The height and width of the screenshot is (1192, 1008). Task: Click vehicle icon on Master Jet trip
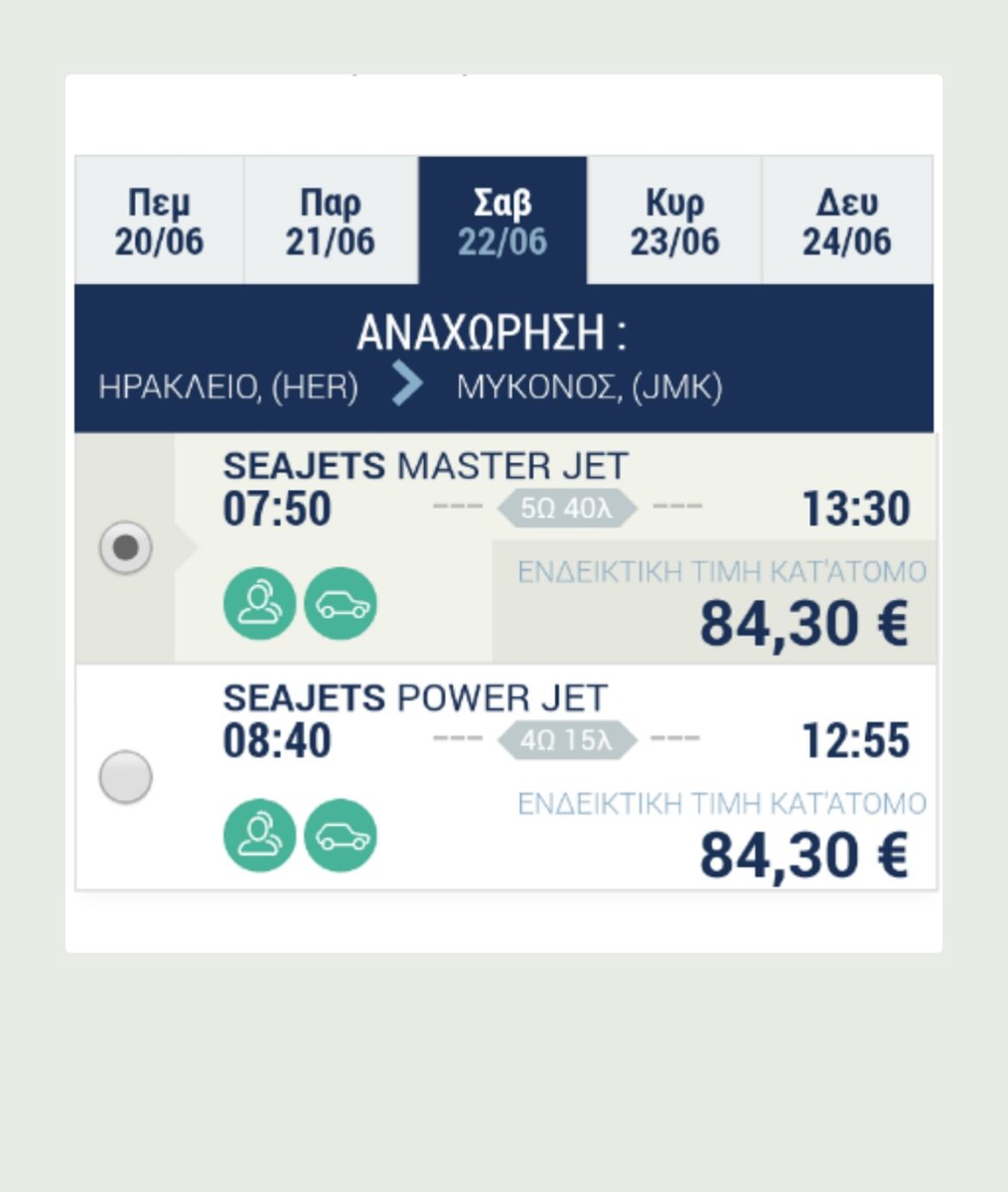(x=341, y=603)
